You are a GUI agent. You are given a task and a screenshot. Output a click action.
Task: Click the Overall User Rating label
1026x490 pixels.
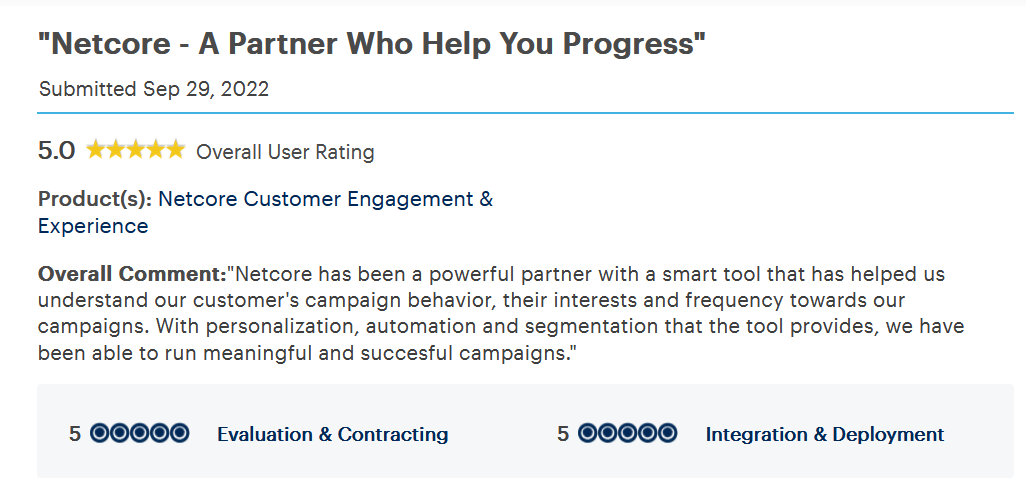(x=285, y=152)
